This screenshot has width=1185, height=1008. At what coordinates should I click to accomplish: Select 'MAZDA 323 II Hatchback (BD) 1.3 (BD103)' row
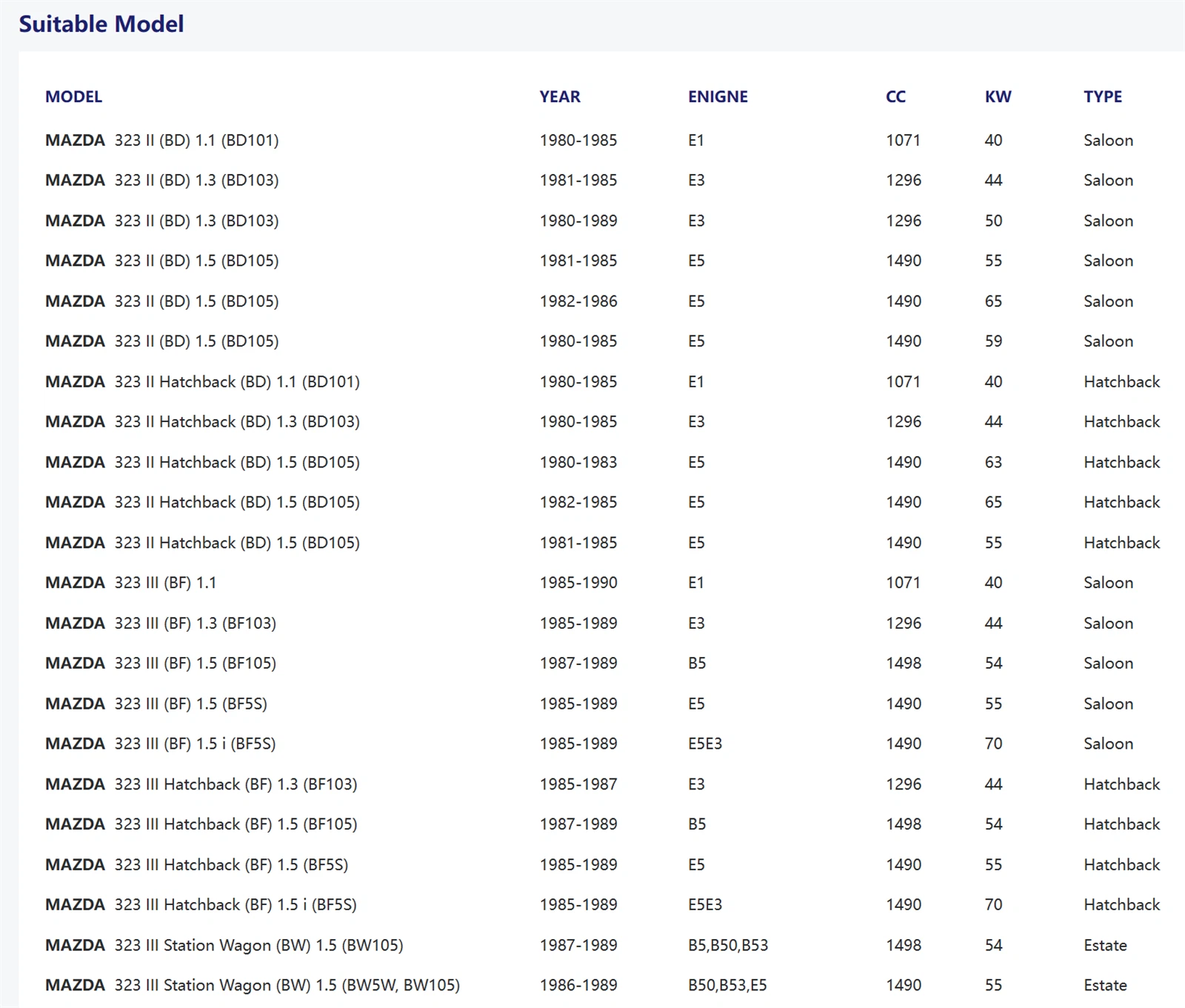point(603,421)
